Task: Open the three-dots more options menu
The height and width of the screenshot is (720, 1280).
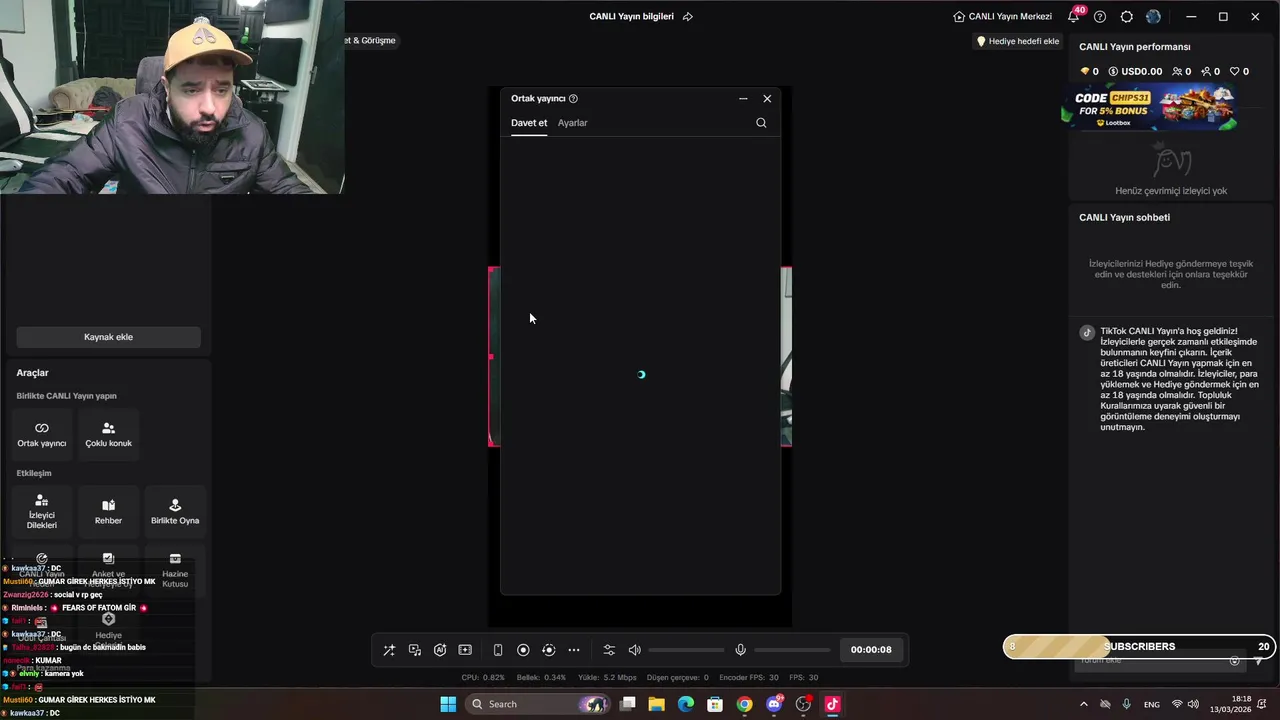Action: pos(574,650)
